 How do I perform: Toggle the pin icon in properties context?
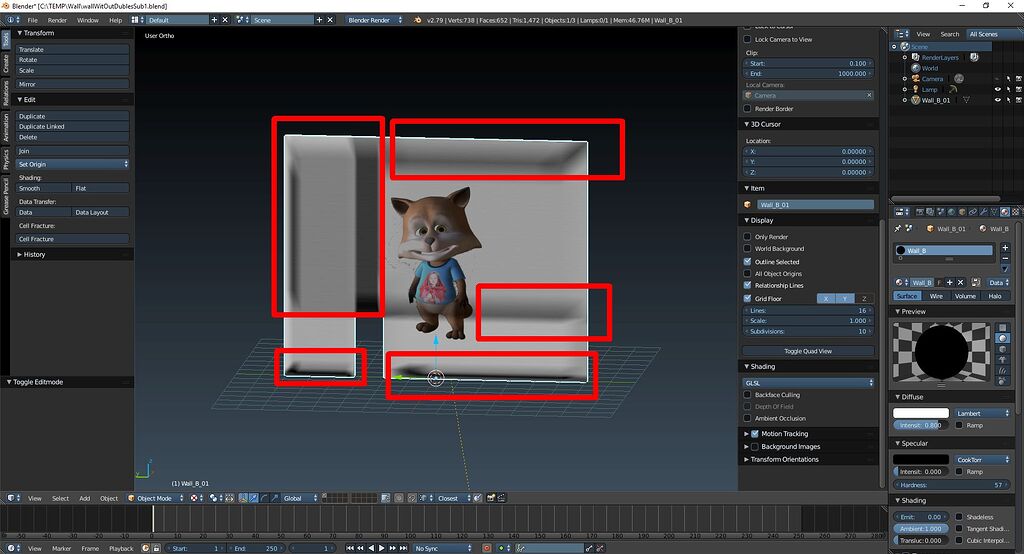click(897, 229)
